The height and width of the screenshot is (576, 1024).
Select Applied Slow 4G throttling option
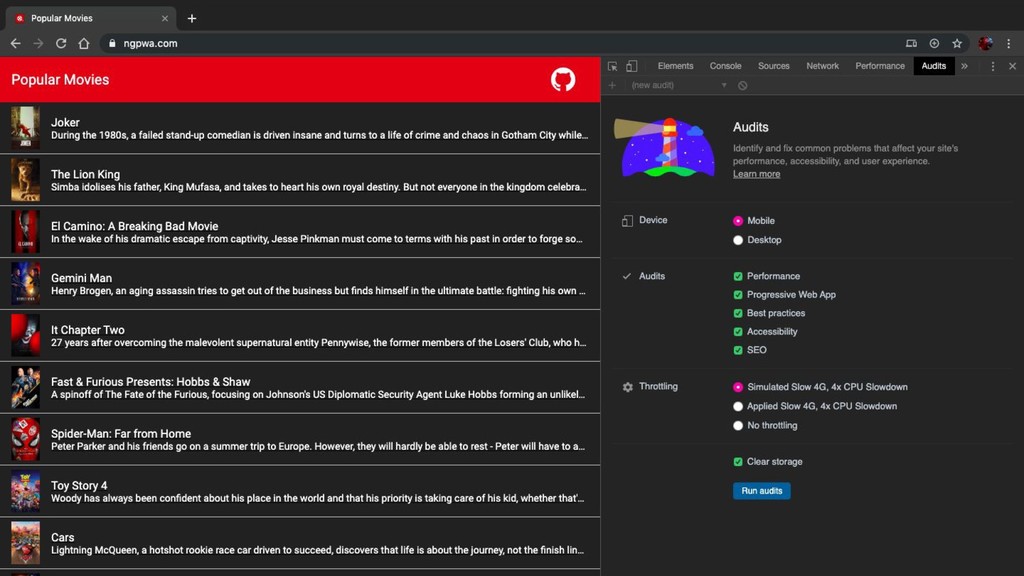tap(738, 406)
